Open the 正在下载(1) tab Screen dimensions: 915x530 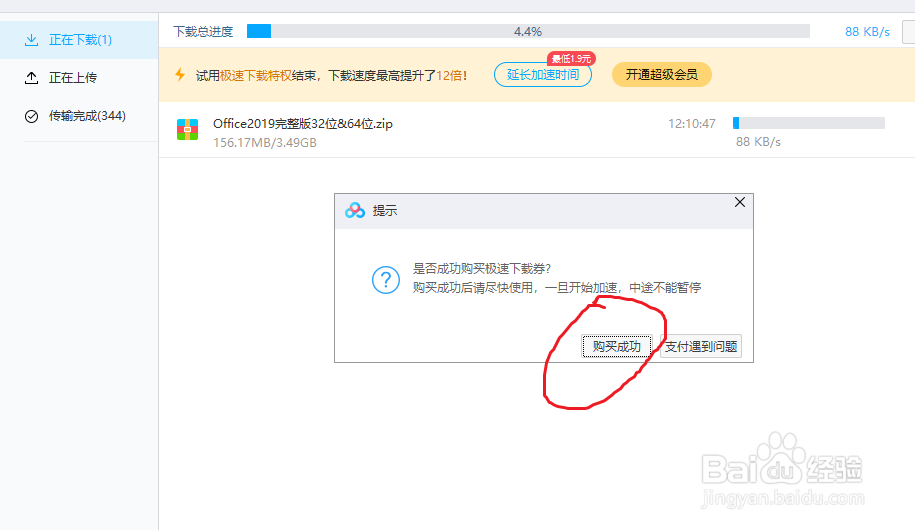(79, 40)
